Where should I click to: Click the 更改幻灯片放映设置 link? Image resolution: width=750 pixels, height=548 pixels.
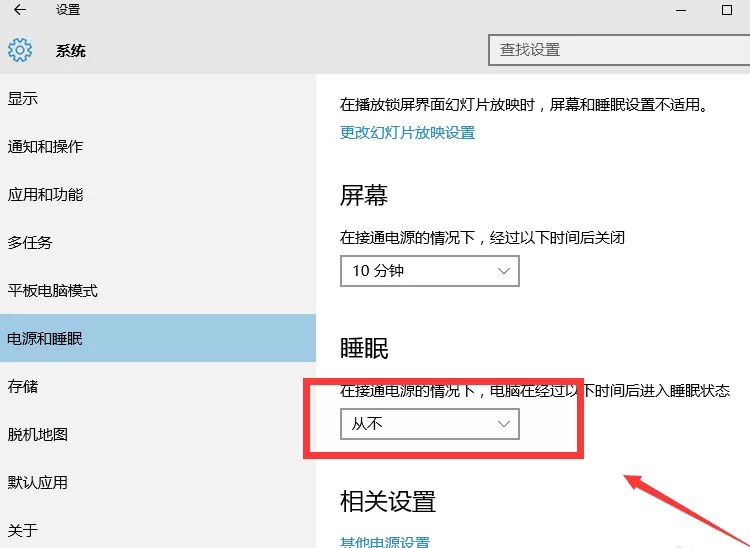[407, 132]
